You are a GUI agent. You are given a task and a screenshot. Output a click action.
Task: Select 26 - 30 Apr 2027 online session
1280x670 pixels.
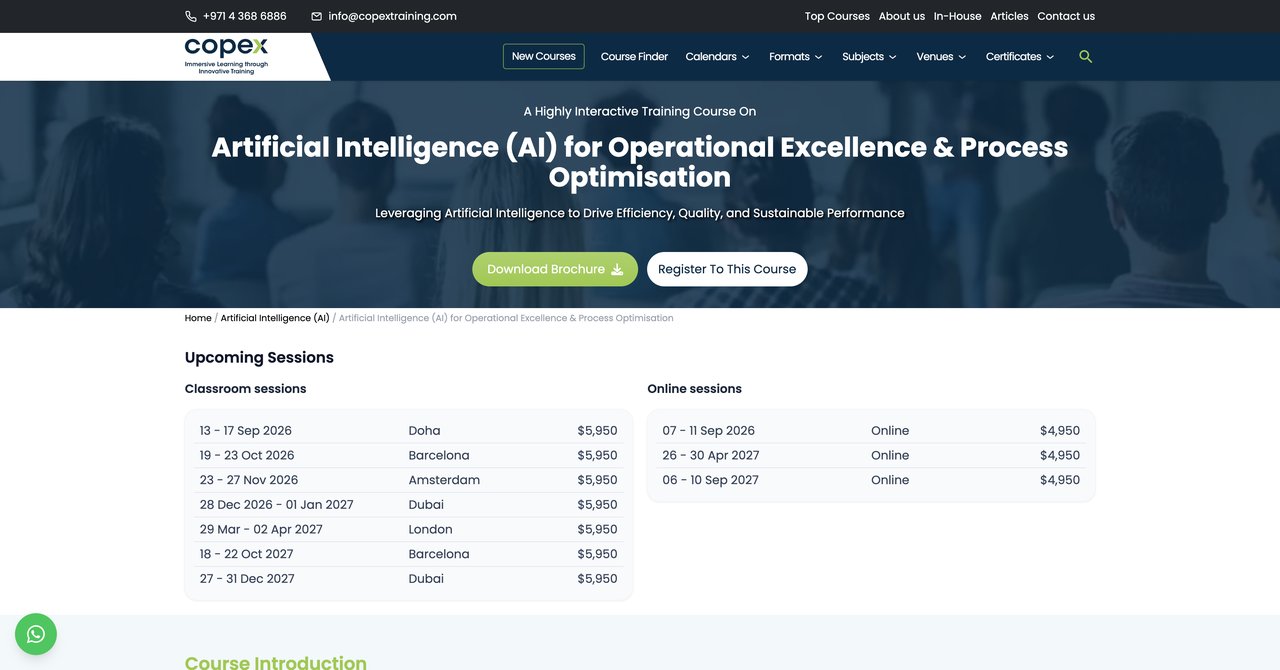871,455
